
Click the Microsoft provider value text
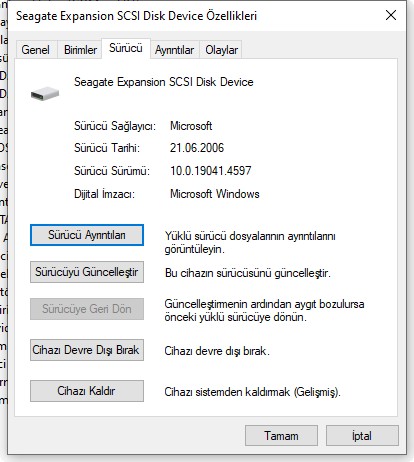point(191,126)
